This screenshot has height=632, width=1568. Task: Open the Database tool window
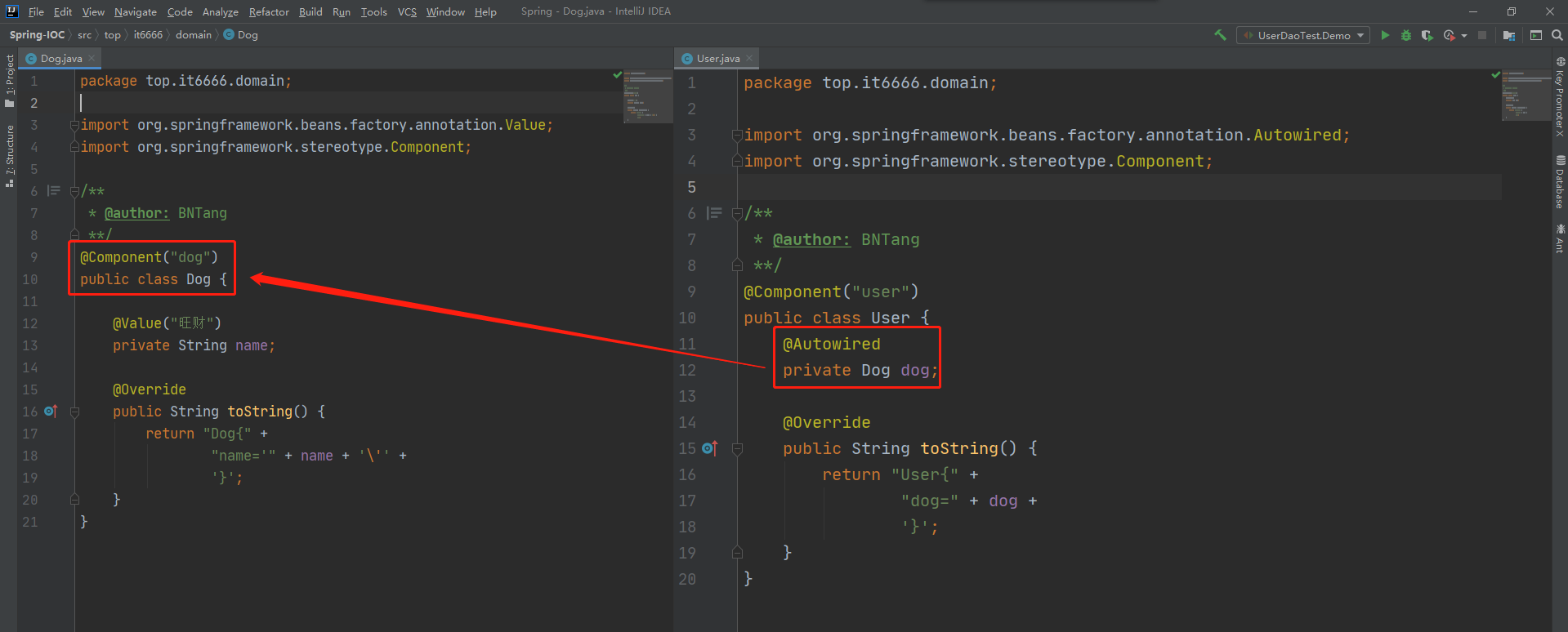[x=1560, y=181]
